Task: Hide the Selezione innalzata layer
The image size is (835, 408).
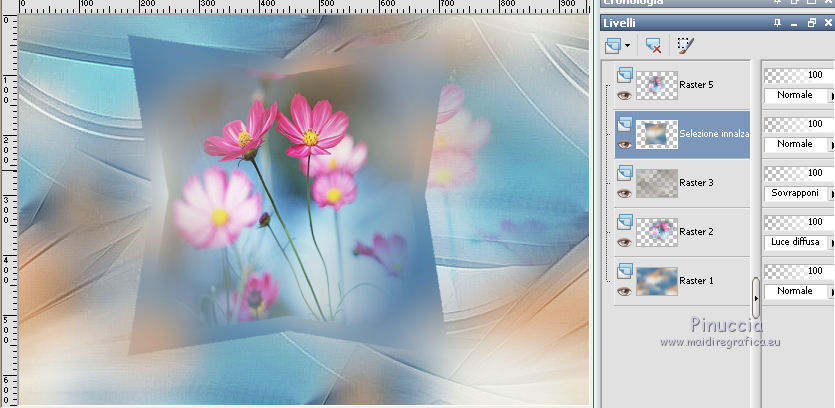Action: (625, 144)
